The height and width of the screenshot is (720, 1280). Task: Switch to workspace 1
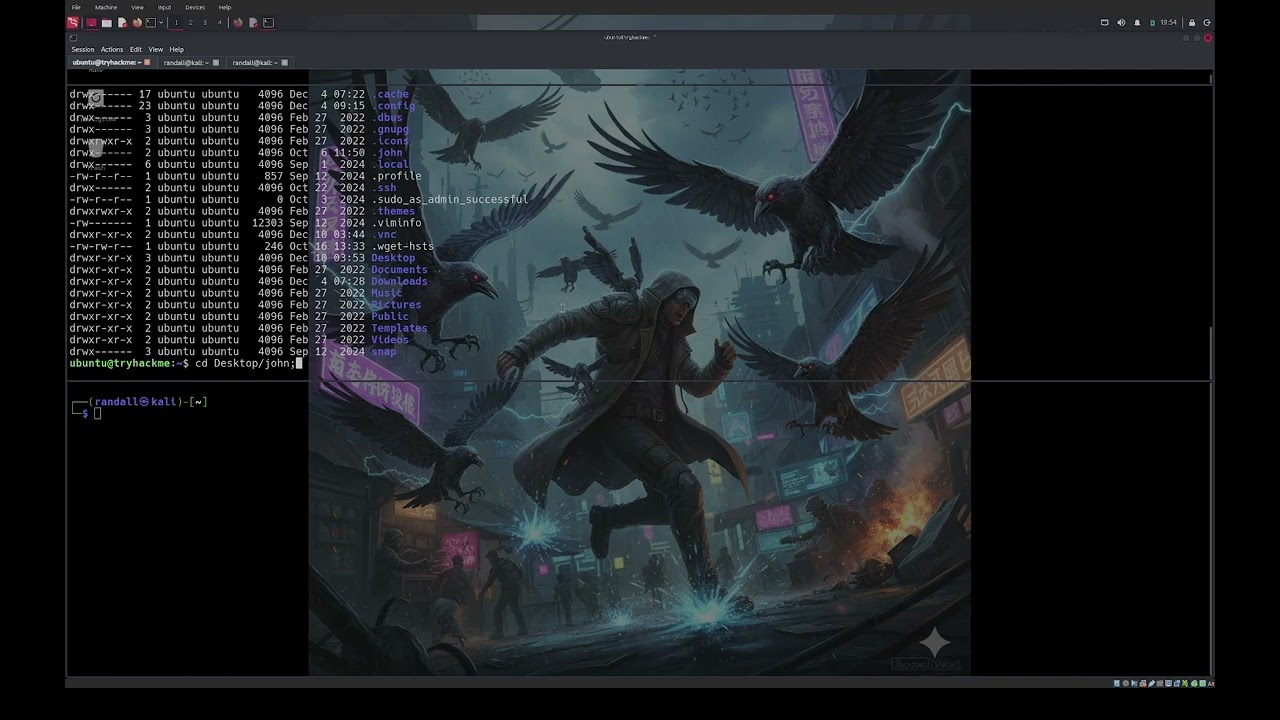pyautogui.click(x=176, y=22)
